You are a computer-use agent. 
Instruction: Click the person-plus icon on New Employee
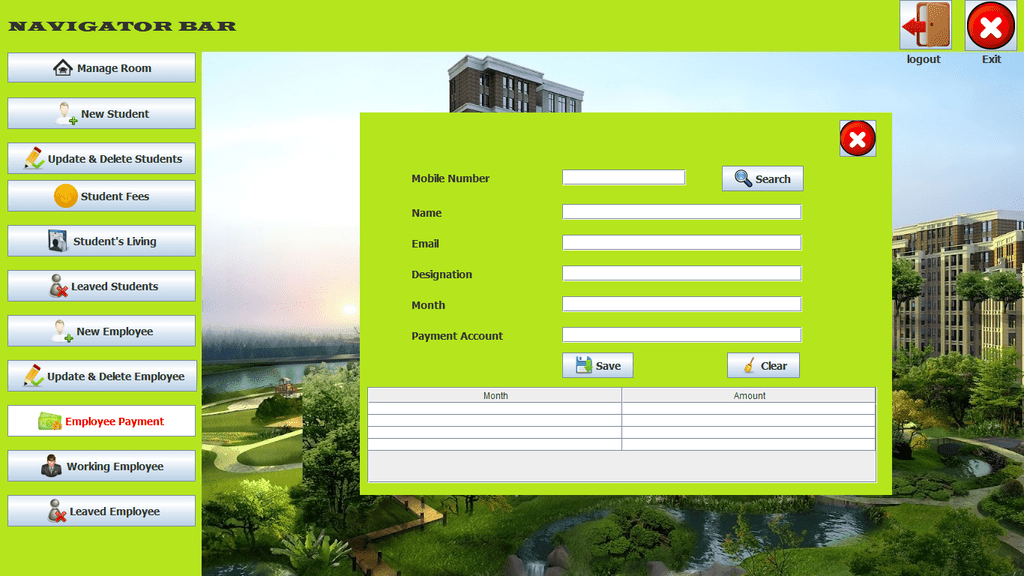coord(61,331)
